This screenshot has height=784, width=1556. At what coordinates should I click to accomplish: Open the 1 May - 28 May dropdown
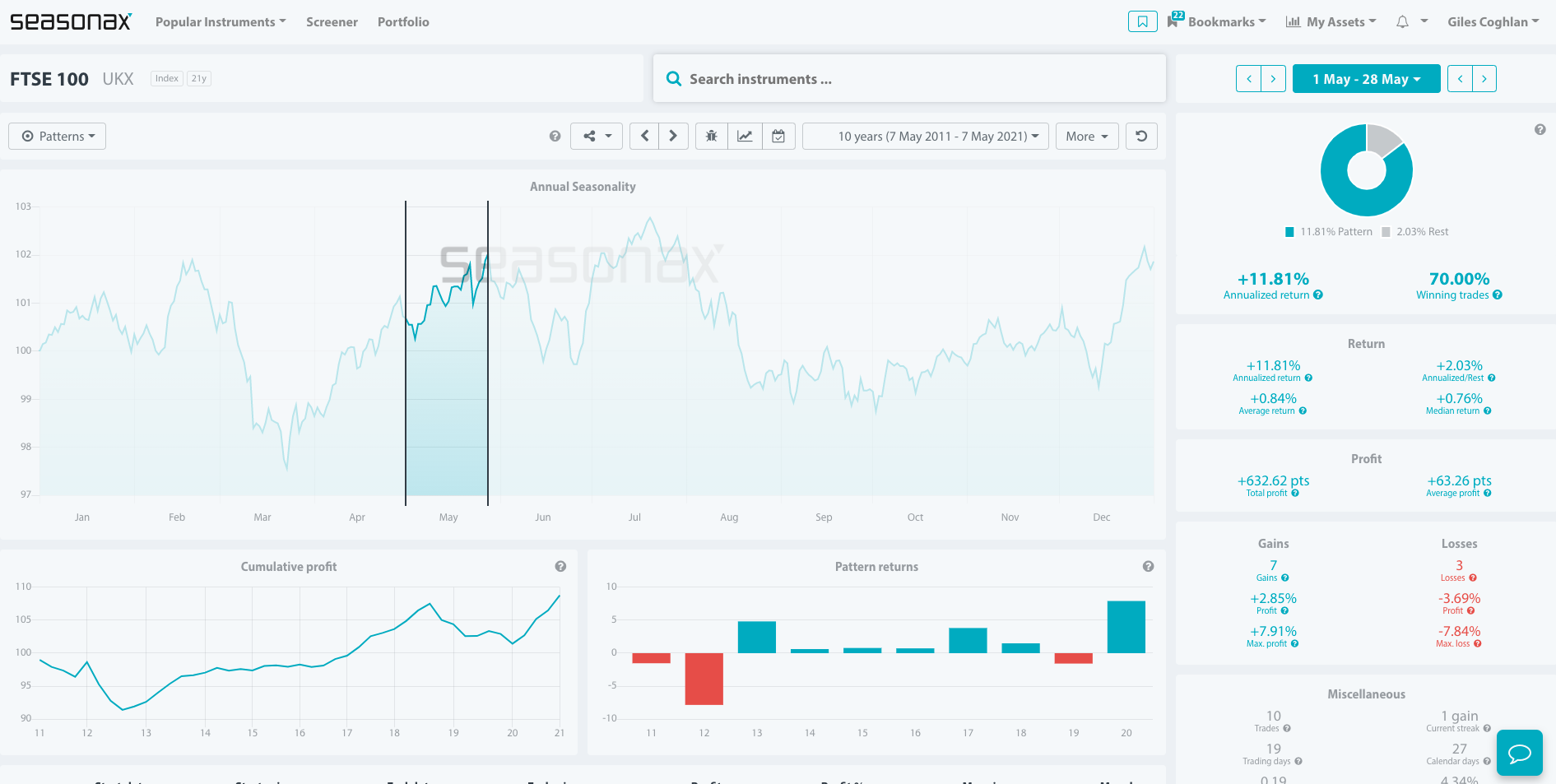[x=1367, y=79]
